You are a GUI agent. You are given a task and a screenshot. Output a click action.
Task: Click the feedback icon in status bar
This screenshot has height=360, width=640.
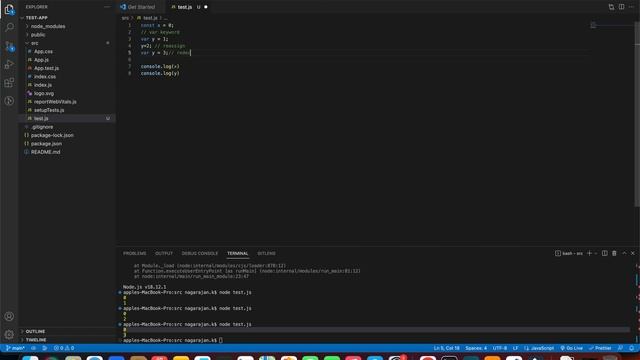620,348
